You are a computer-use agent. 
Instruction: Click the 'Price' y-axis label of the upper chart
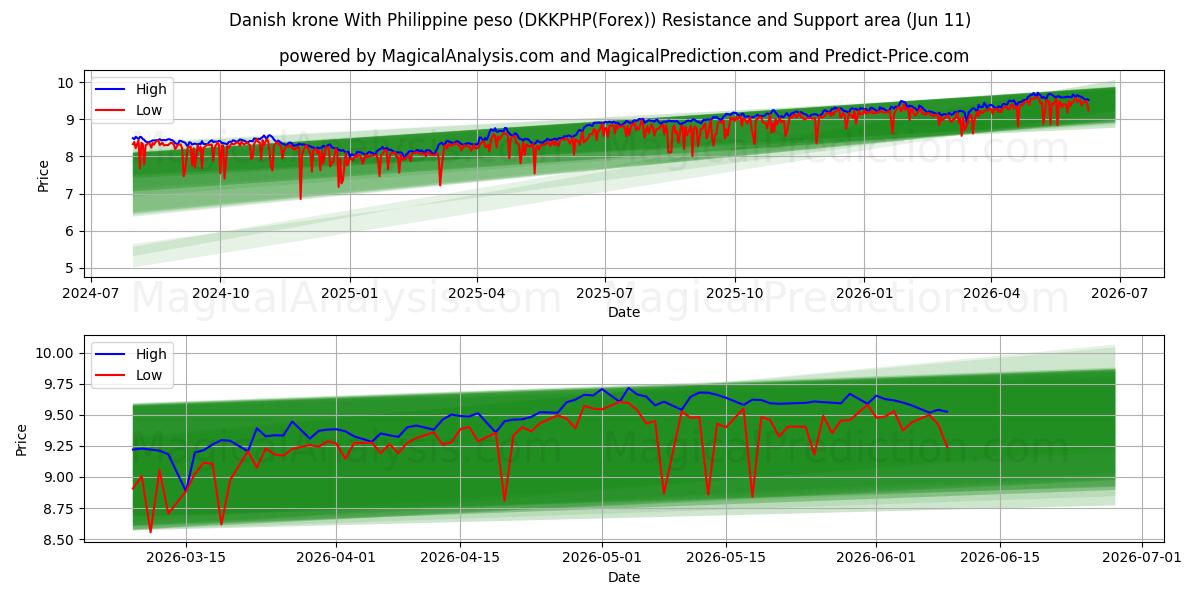point(43,175)
